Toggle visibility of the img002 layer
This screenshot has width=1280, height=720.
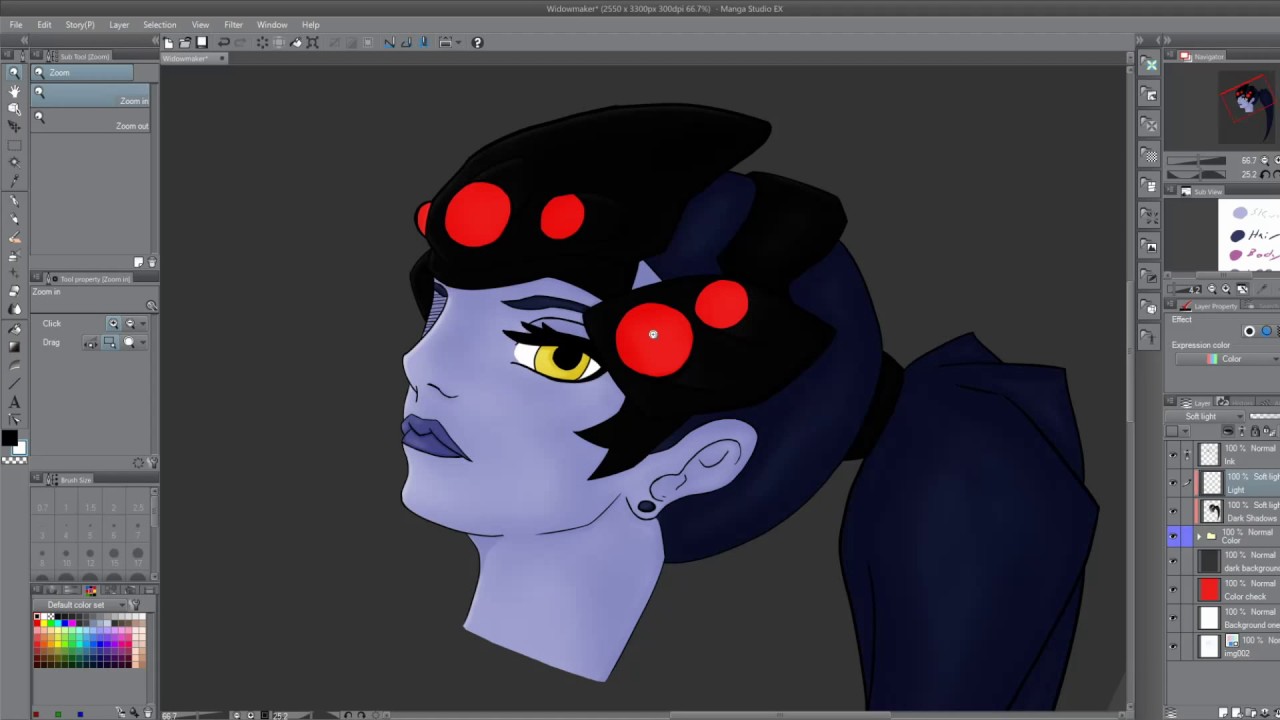pos(1173,646)
